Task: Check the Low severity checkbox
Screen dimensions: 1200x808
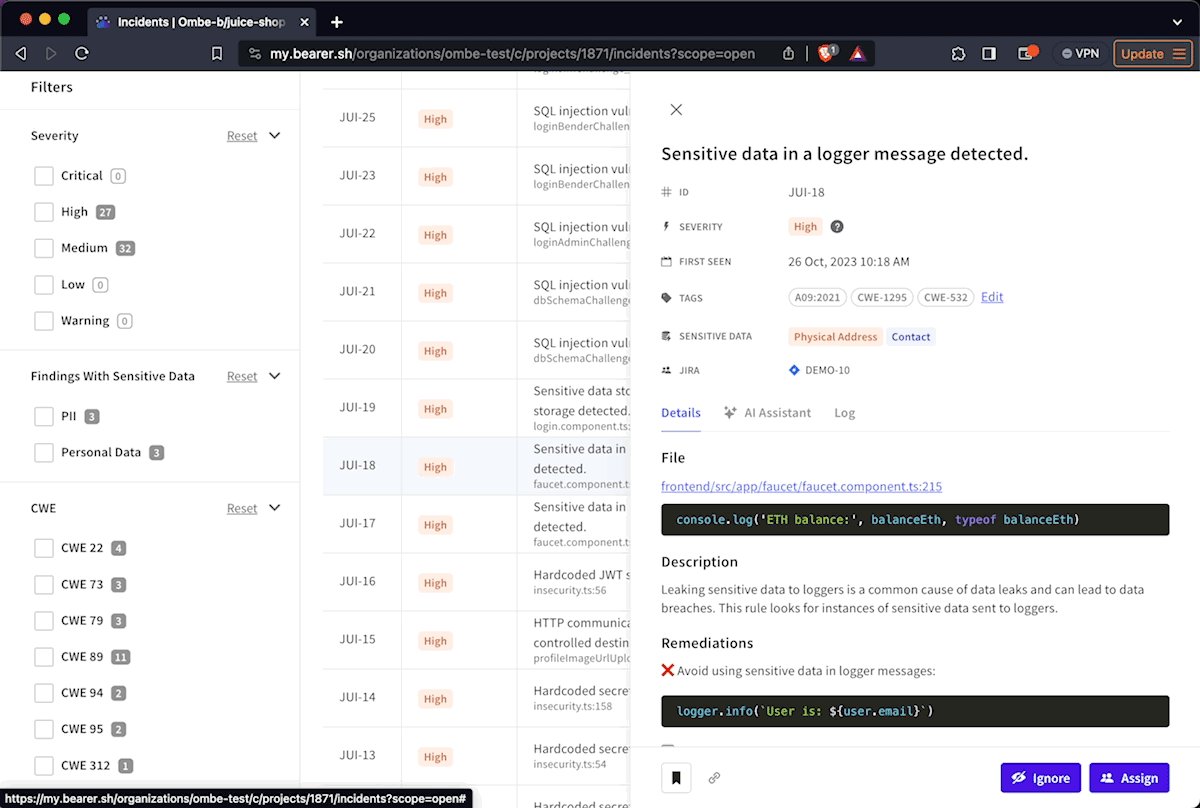Action: (x=44, y=285)
